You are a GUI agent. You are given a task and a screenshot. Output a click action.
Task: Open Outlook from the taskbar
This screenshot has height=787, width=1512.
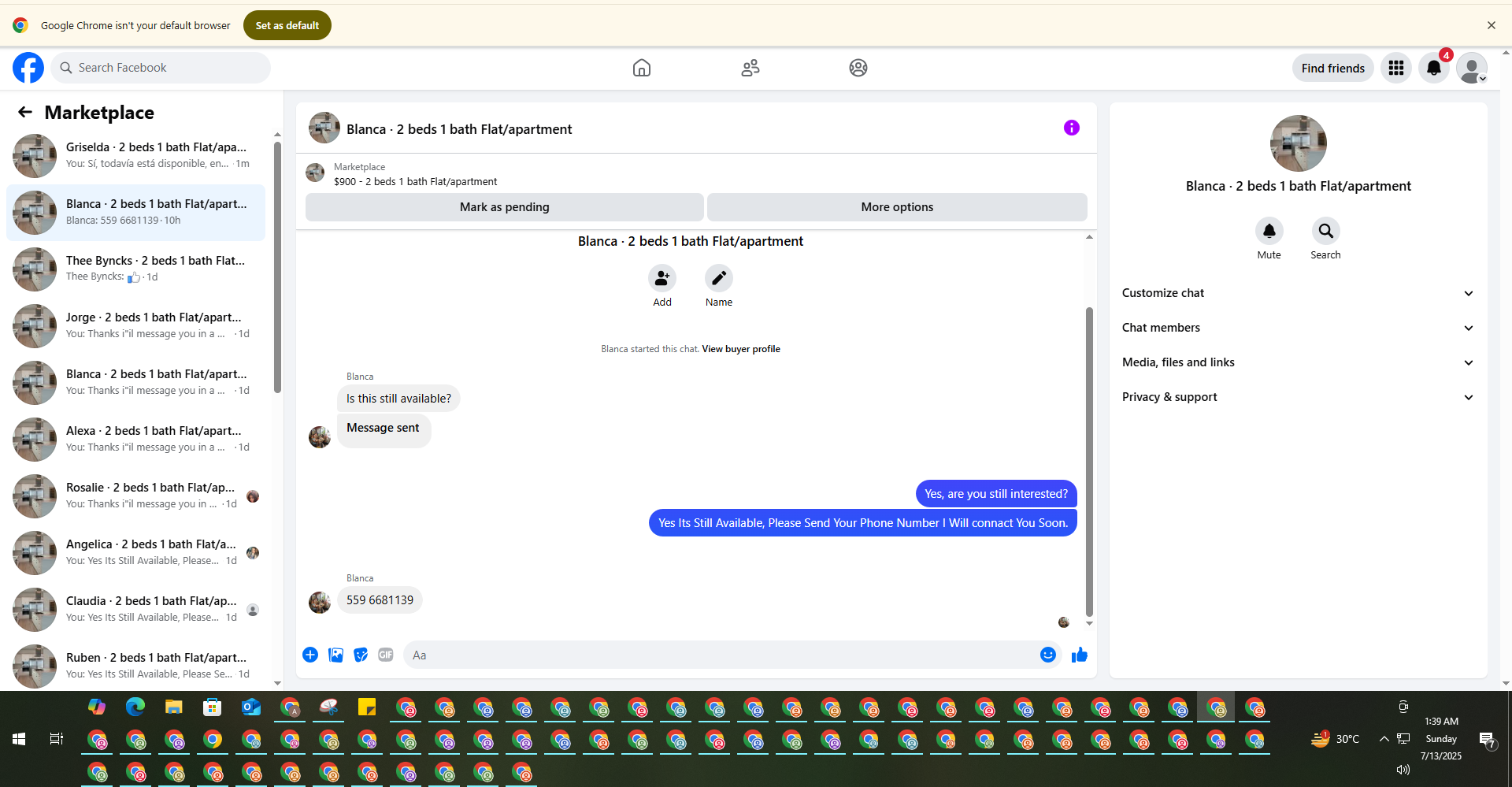pos(251,707)
